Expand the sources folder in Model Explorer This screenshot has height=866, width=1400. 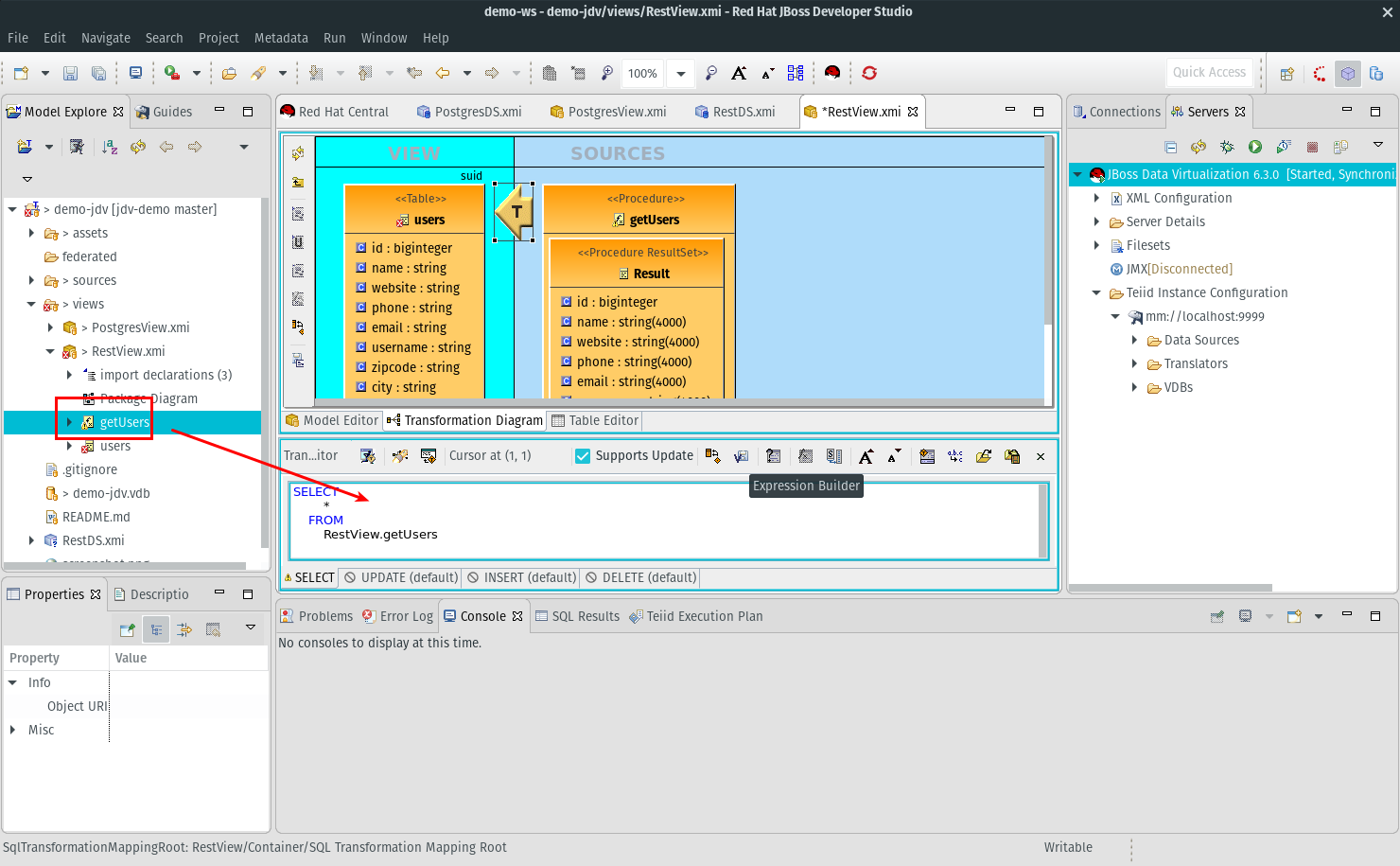31,280
